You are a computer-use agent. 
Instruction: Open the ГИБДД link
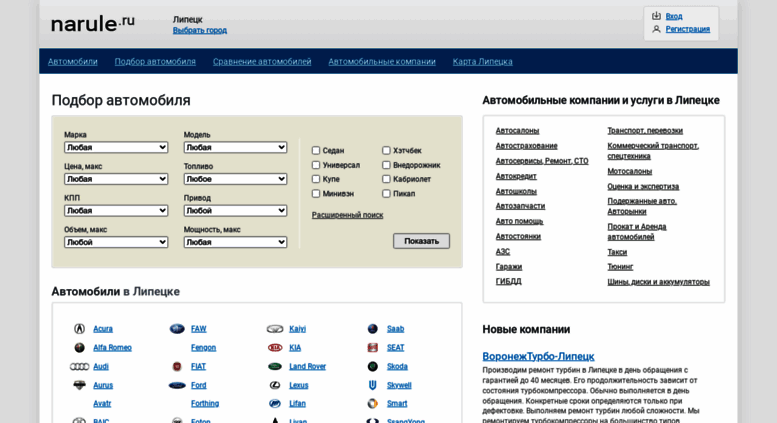click(509, 281)
